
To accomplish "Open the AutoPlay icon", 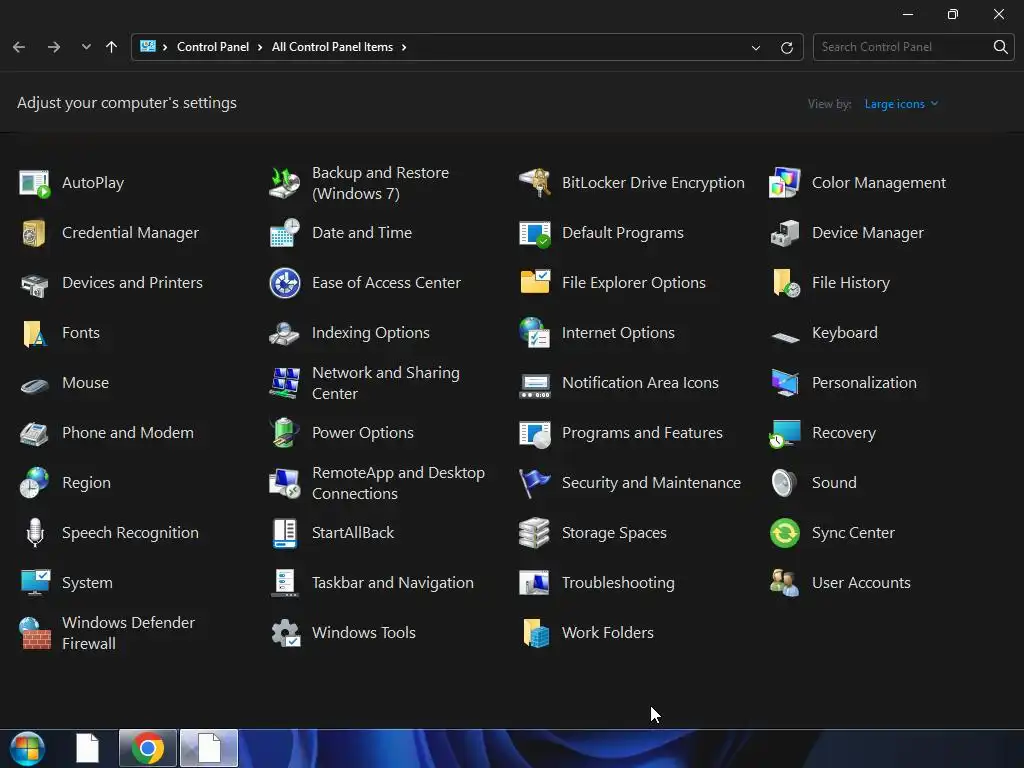I will pos(35,184).
